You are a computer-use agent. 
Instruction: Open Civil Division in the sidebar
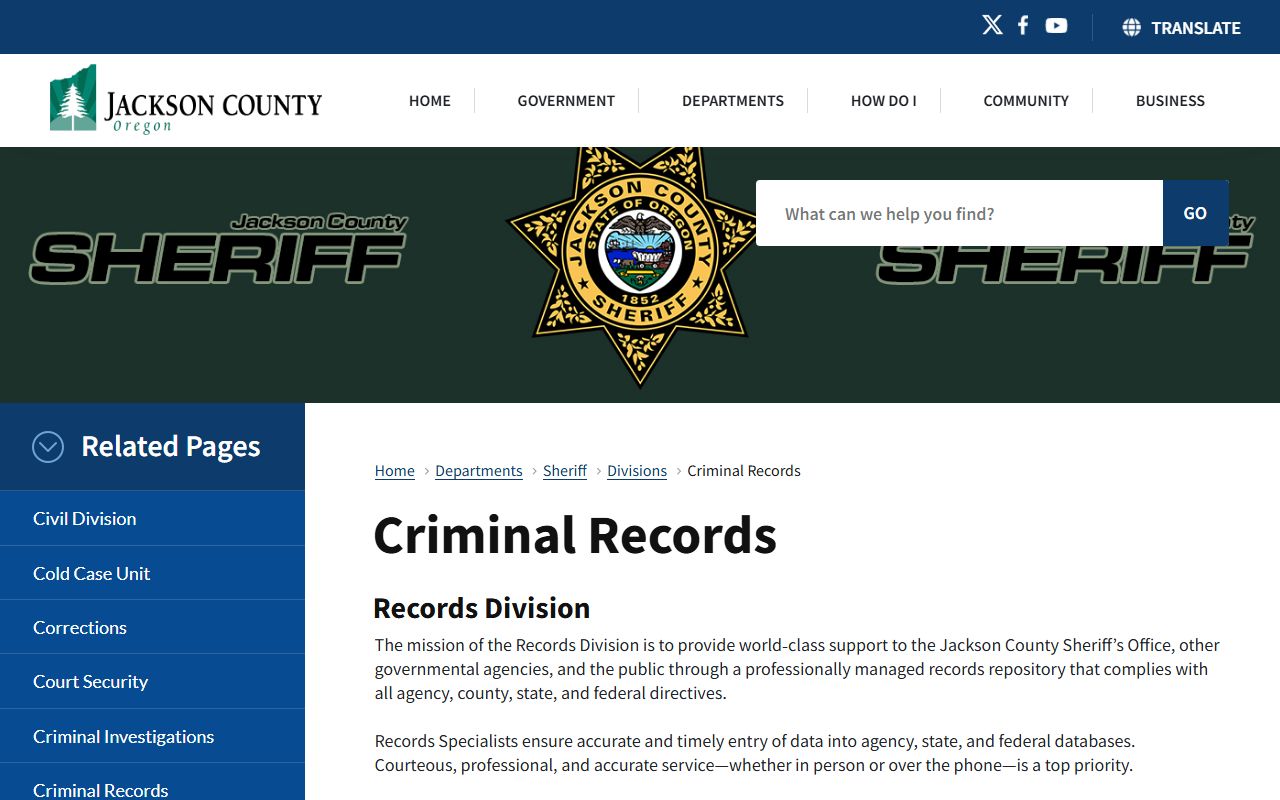[152, 518]
